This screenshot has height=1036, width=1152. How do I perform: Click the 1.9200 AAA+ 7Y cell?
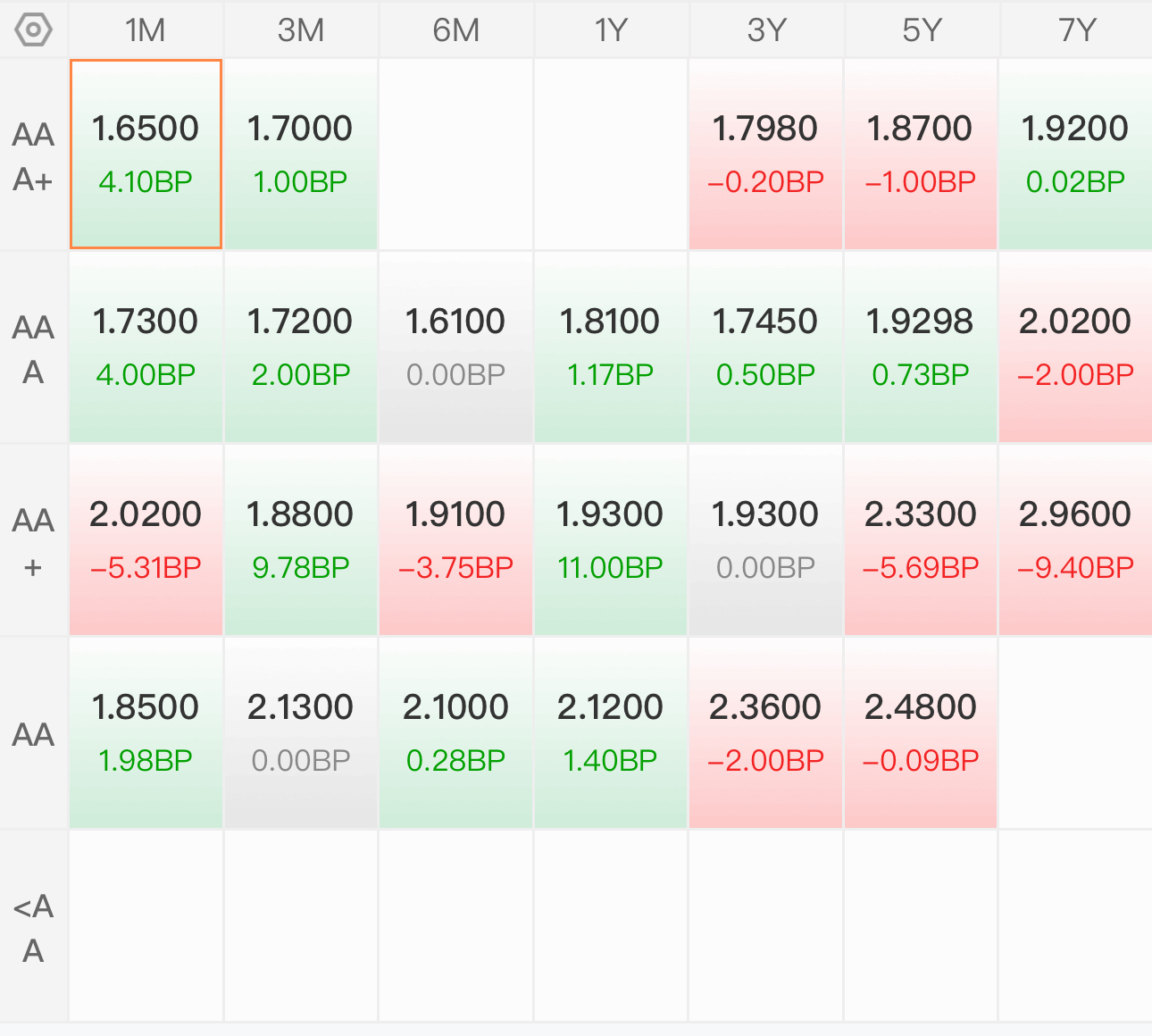(x=1075, y=154)
